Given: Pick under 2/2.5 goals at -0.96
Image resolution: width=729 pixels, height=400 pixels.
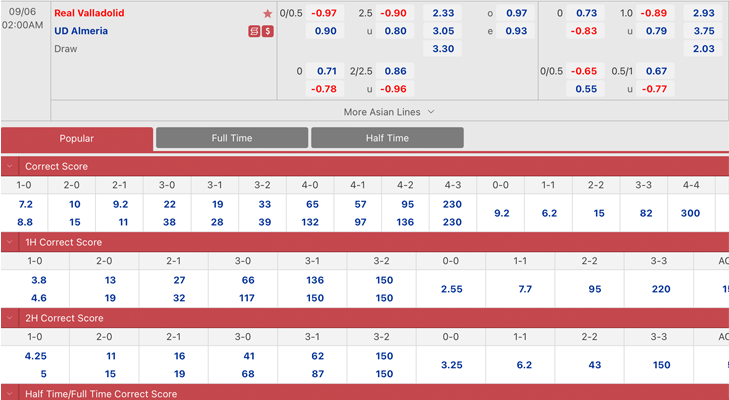Looking at the screenshot, I should [394, 88].
